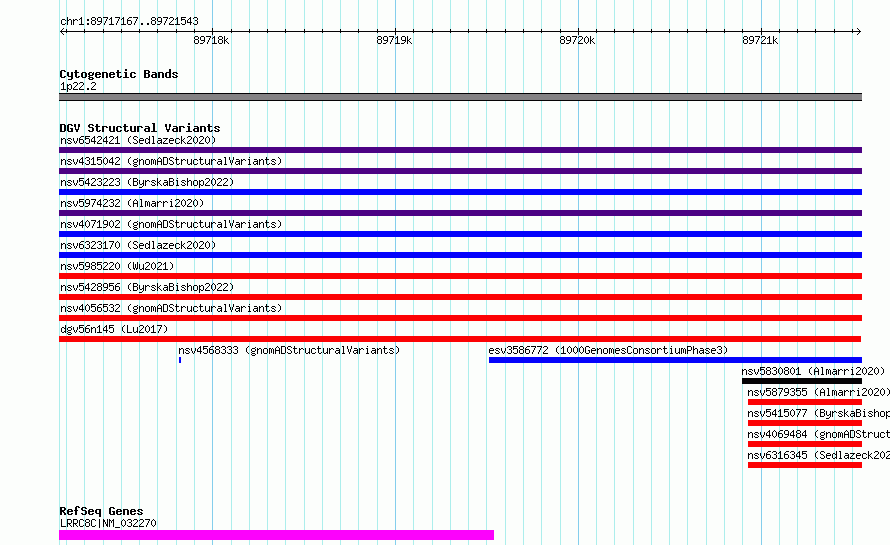Select the 1p22.2 band label

click(x=78, y=86)
